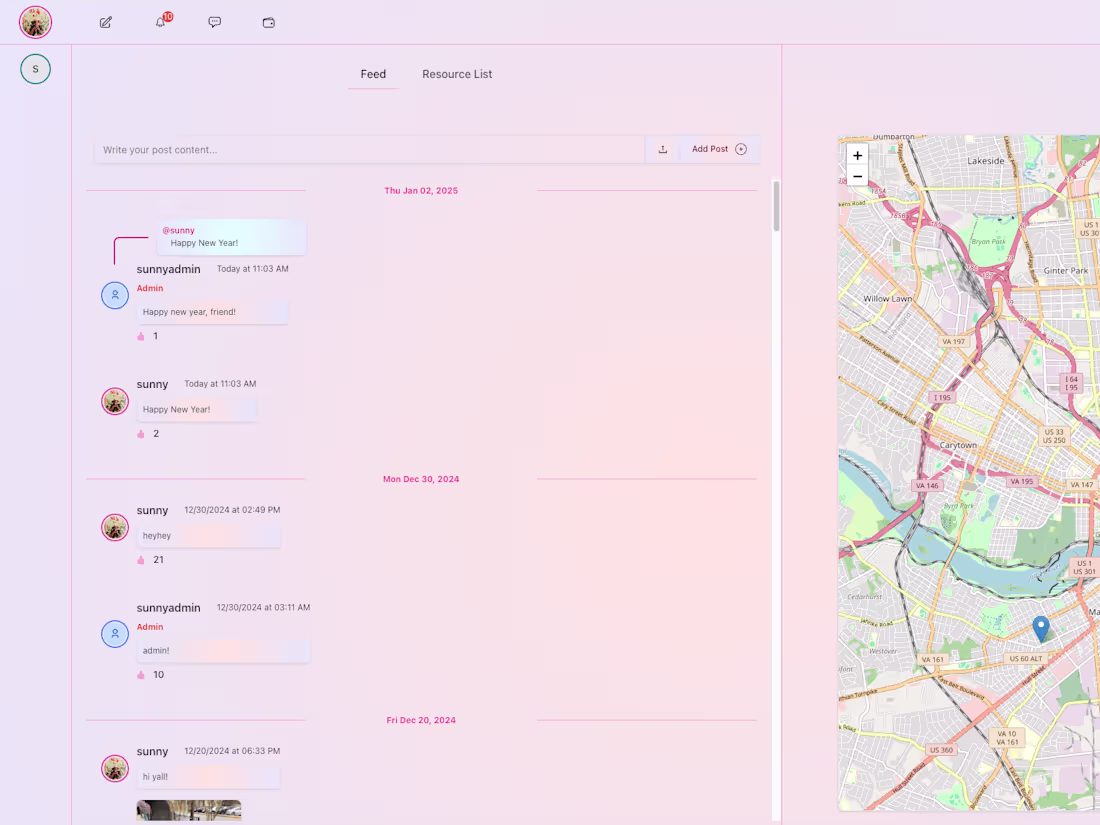Zoom out on the map
This screenshot has width=1100, height=825.
(857, 176)
